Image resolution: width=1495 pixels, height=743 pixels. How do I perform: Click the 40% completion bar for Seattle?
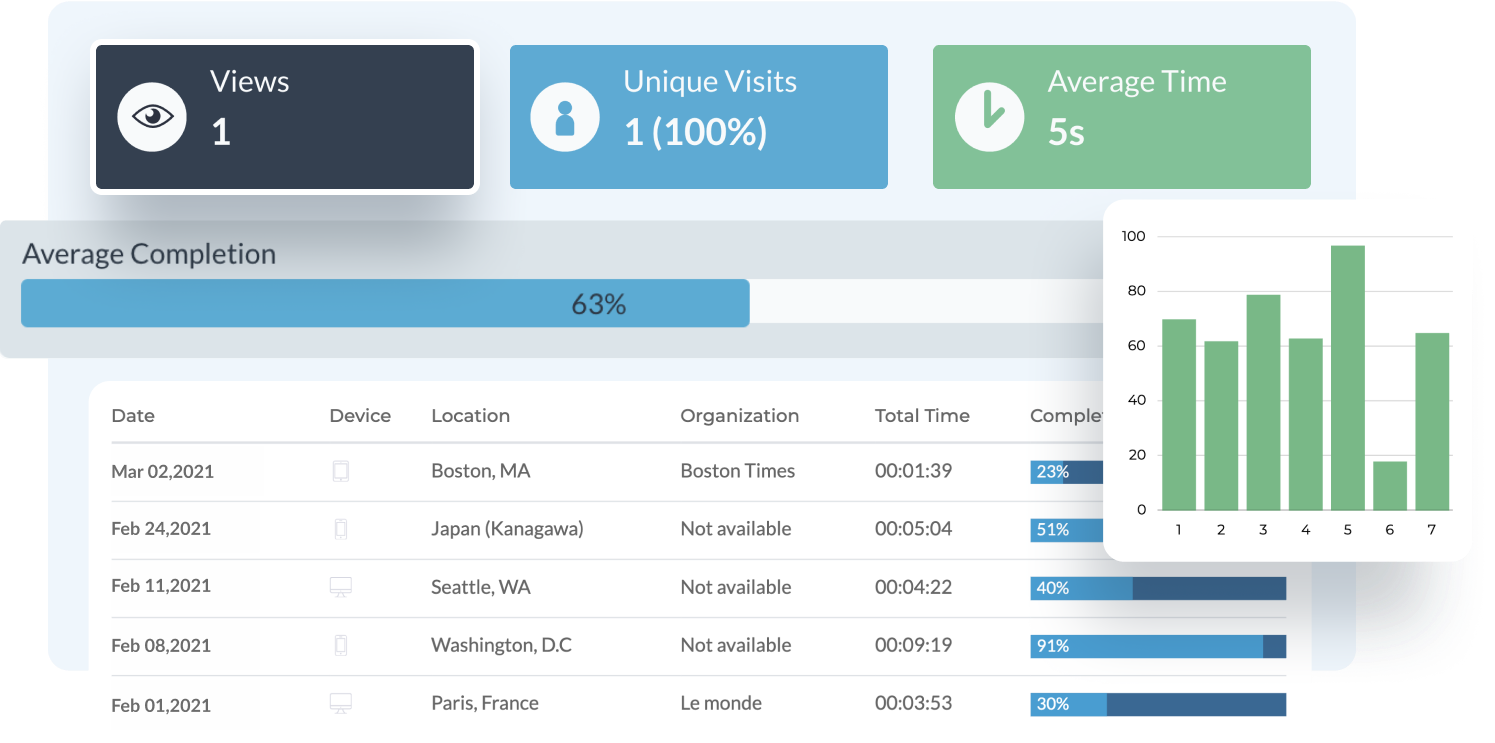[x=1158, y=588]
